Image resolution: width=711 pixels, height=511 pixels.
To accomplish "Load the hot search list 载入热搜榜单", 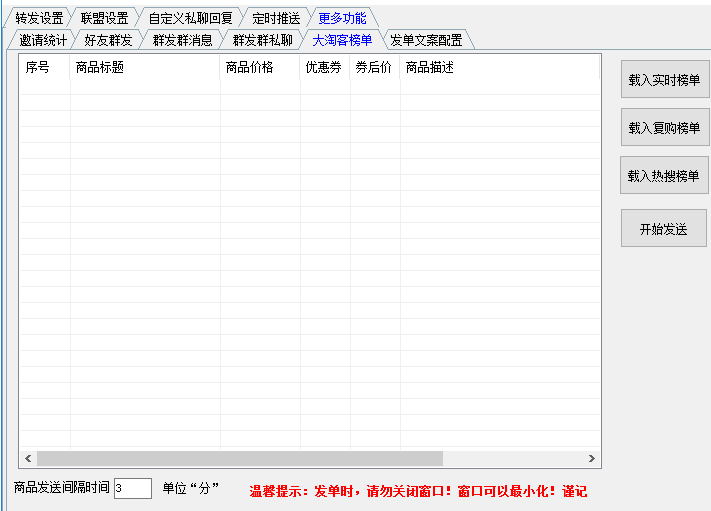I will [664, 175].
